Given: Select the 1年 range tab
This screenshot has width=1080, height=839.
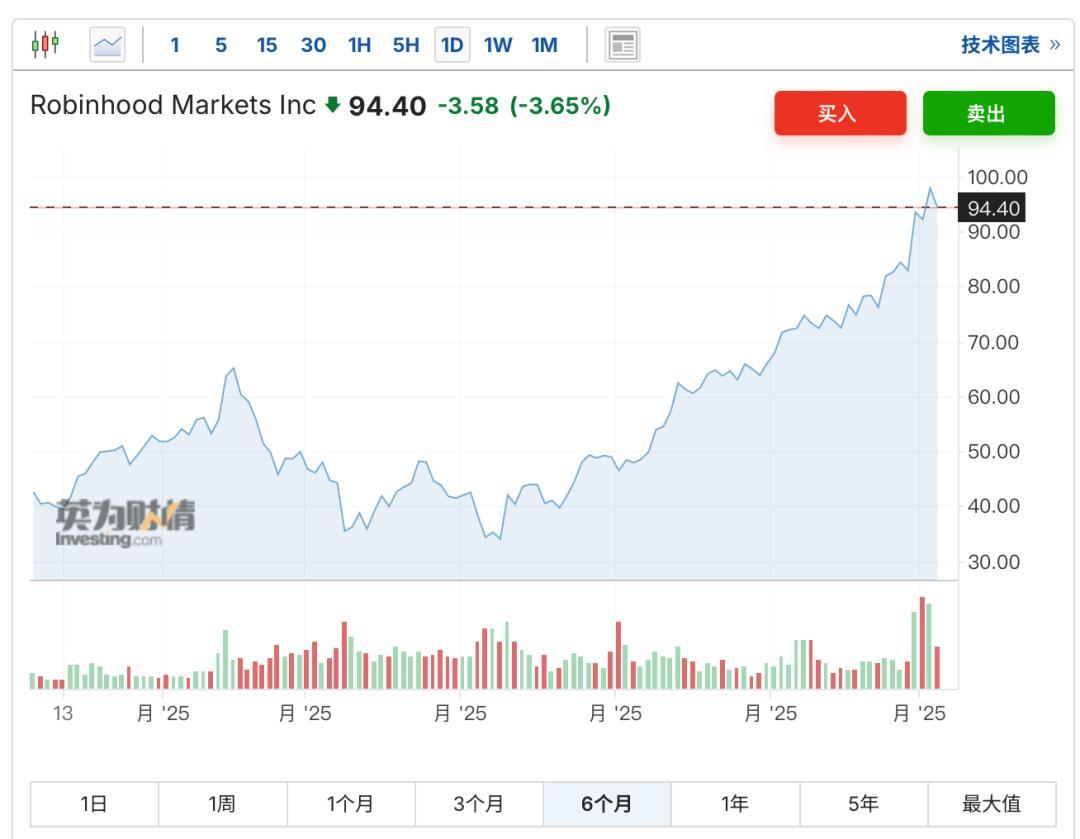Looking at the screenshot, I should click(736, 804).
